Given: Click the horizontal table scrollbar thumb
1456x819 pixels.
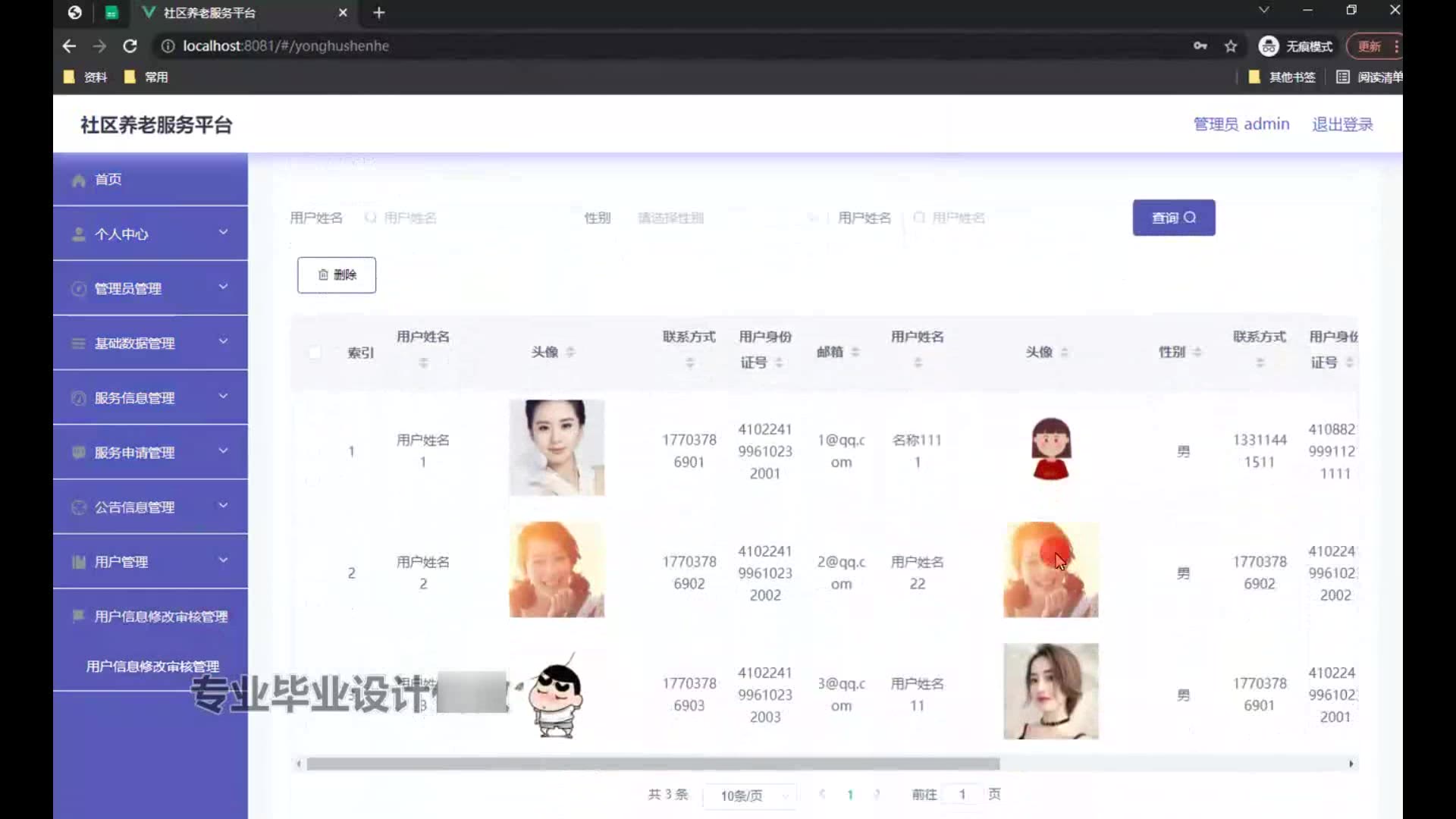Looking at the screenshot, I should pos(652,764).
